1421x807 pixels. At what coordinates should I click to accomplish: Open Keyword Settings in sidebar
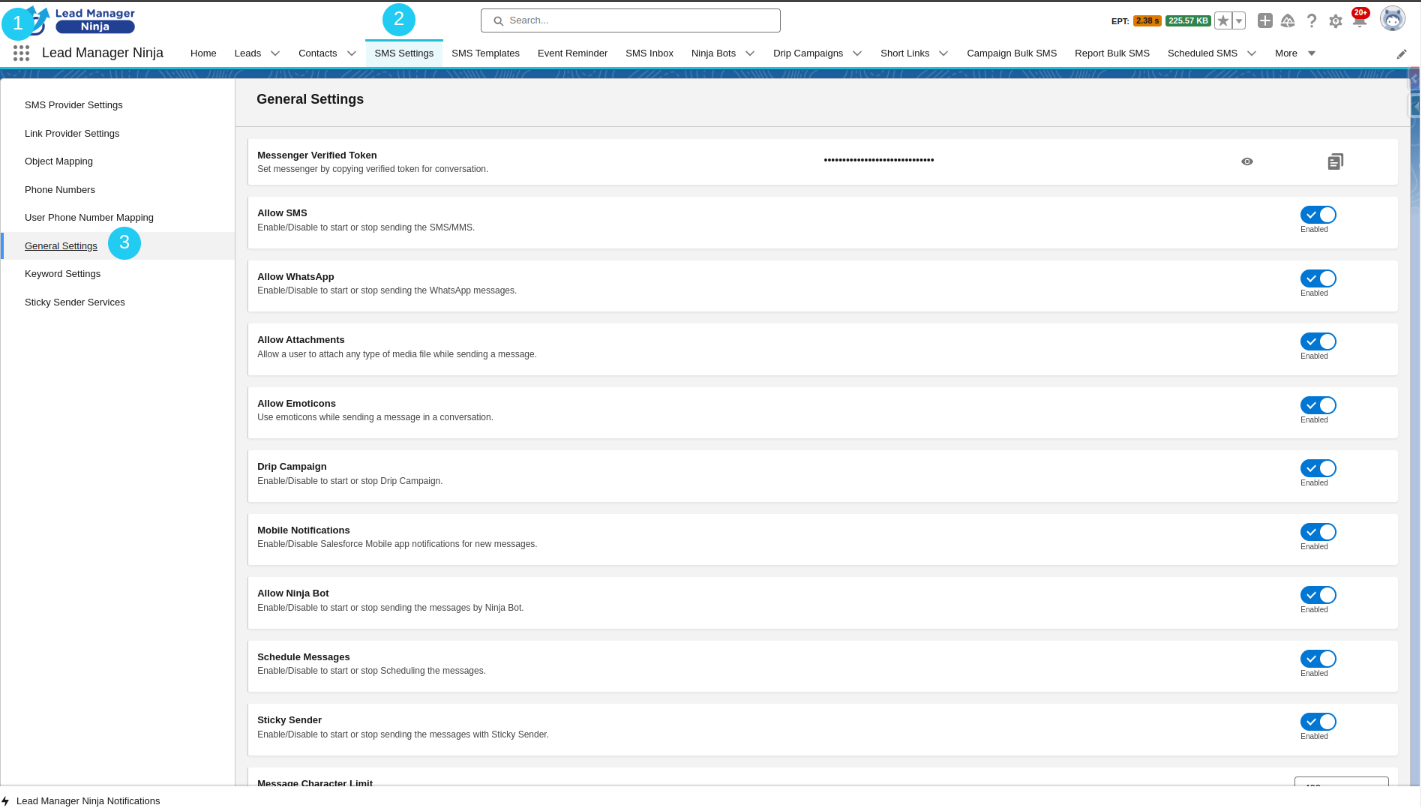(63, 274)
